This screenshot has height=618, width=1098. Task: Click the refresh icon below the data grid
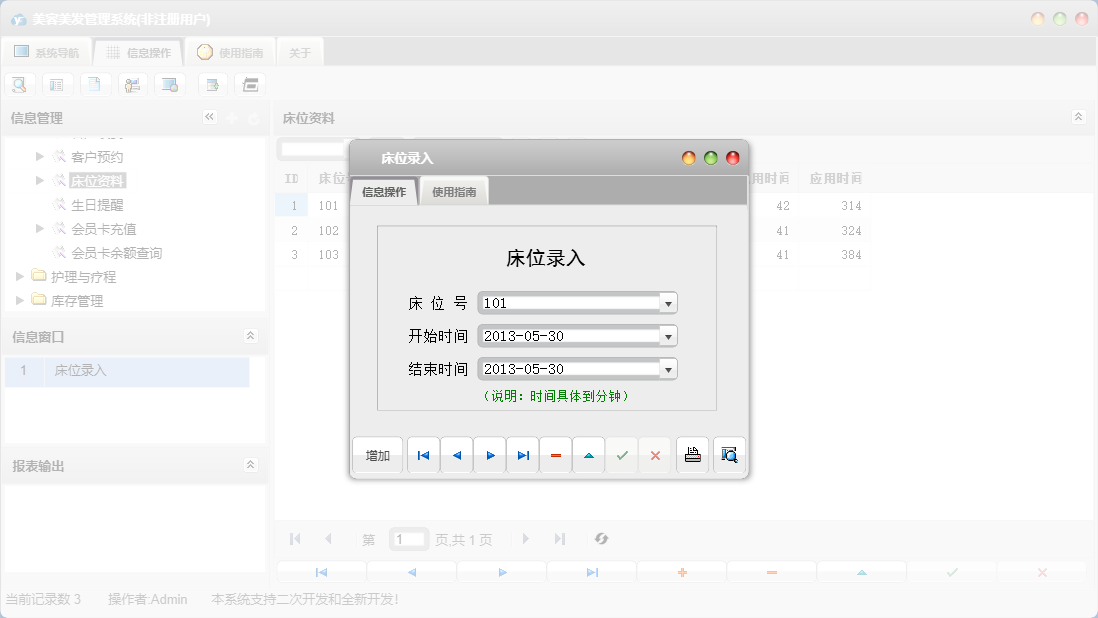(601, 538)
